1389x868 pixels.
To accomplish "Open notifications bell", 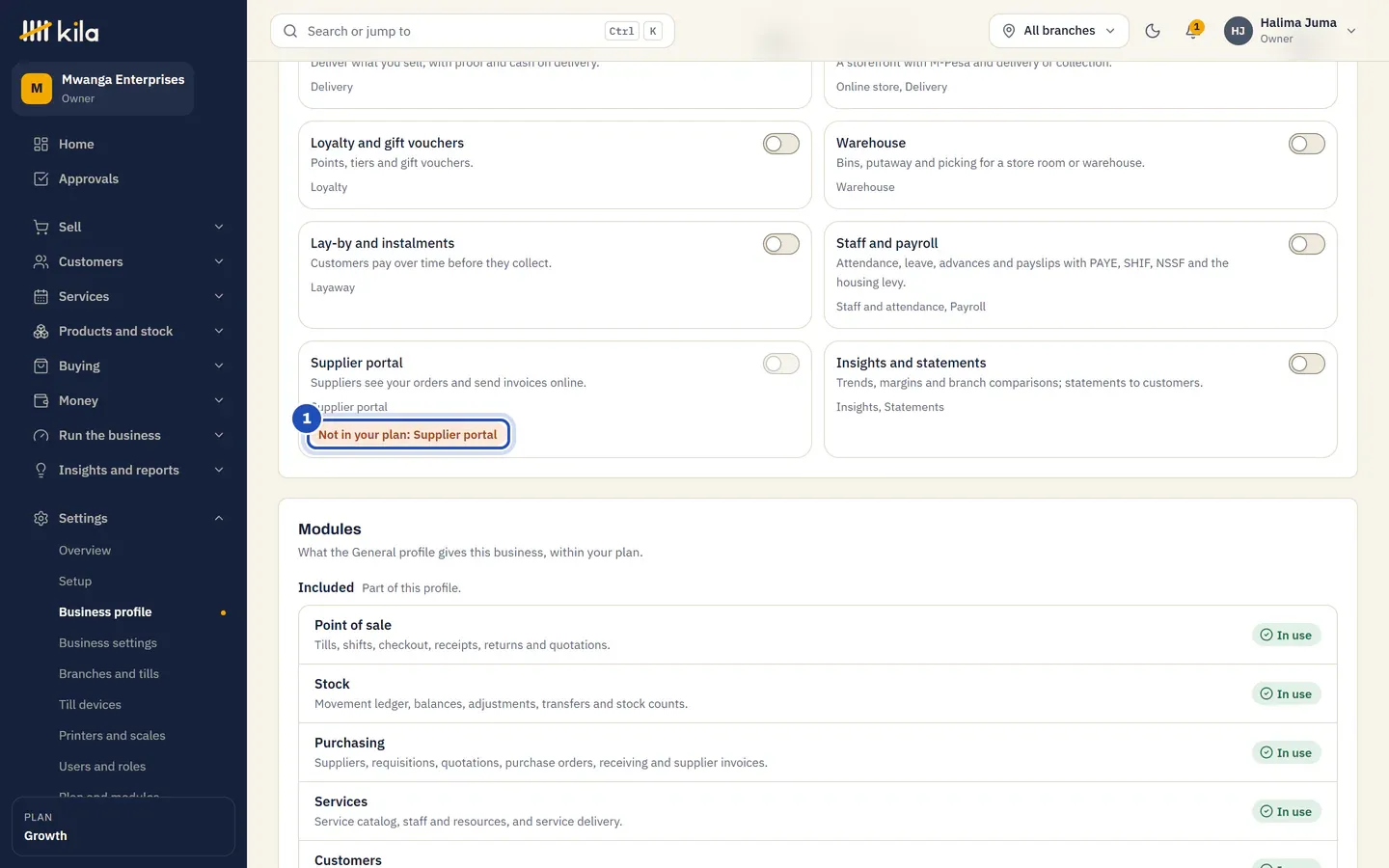I will [1193, 31].
